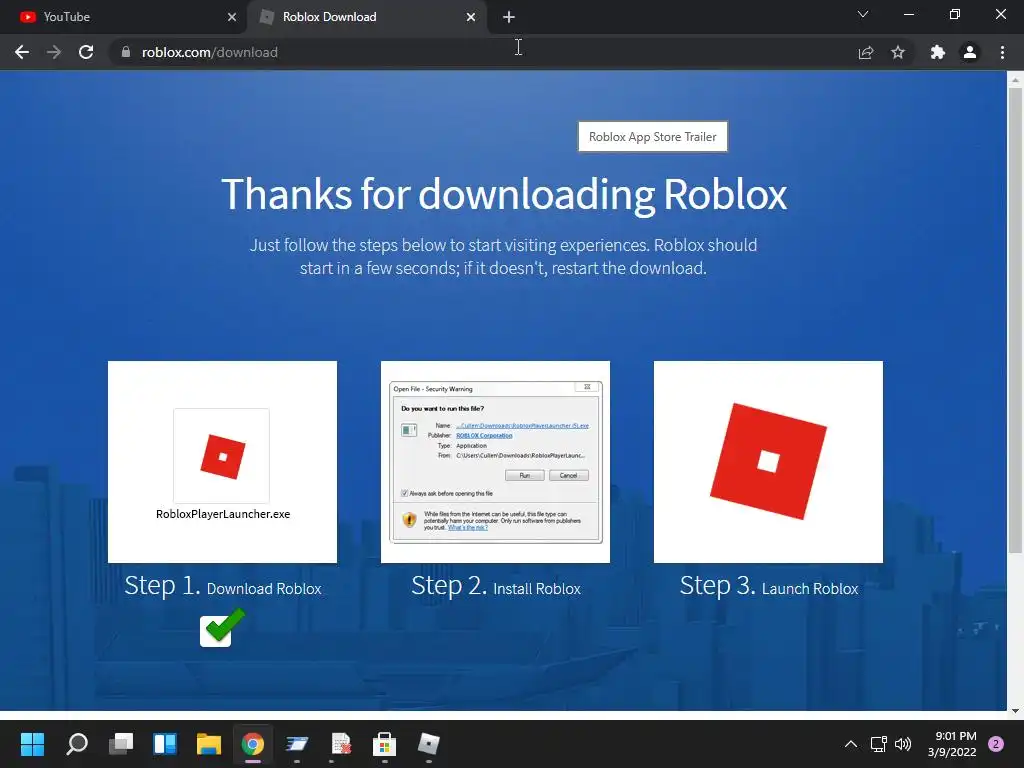
Task: Open the blue window taskbar app
Action: [x=296, y=744]
